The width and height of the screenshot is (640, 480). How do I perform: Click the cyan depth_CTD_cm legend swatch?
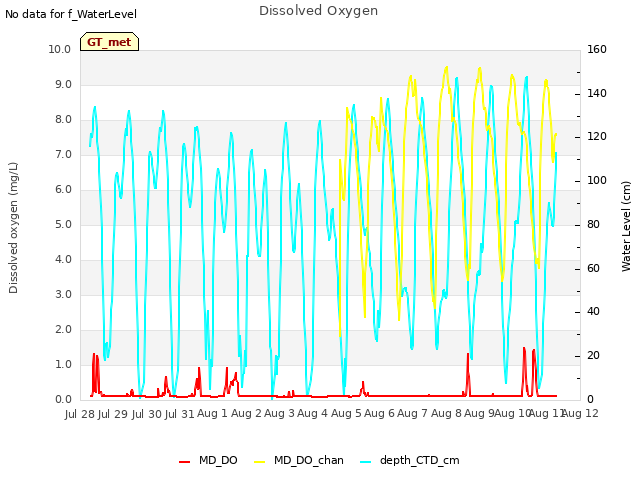(366, 462)
